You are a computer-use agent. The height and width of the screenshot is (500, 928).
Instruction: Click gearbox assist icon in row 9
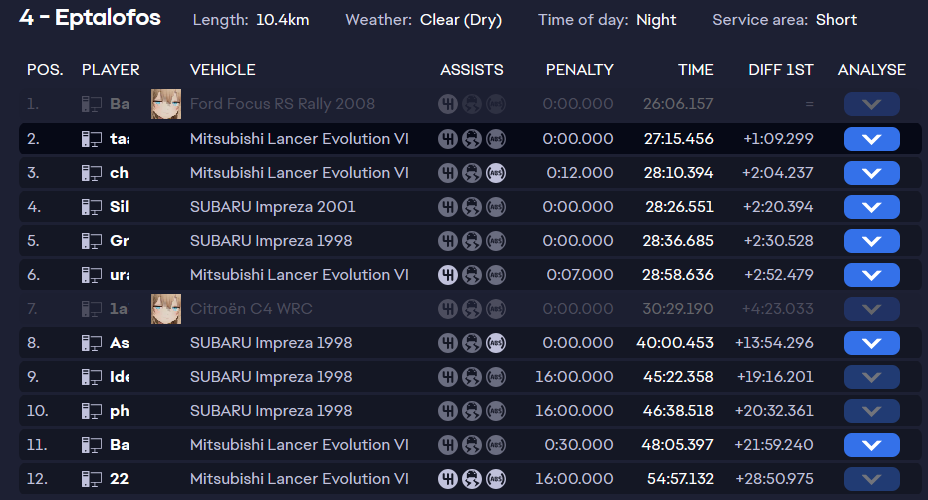click(448, 377)
